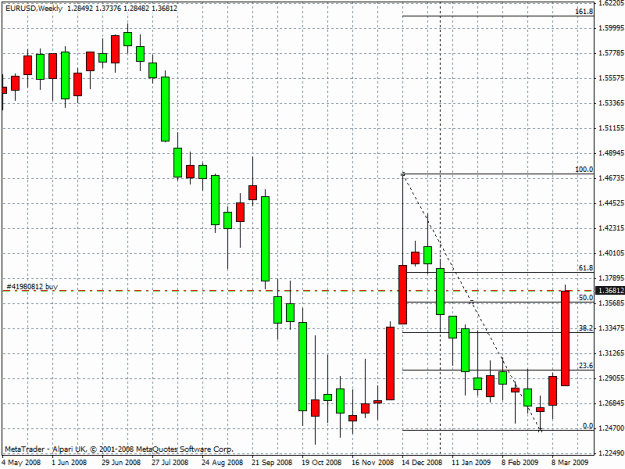Click the 24 Aug 2008 date label
Screen dimensions: 625x469
coord(222,462)
